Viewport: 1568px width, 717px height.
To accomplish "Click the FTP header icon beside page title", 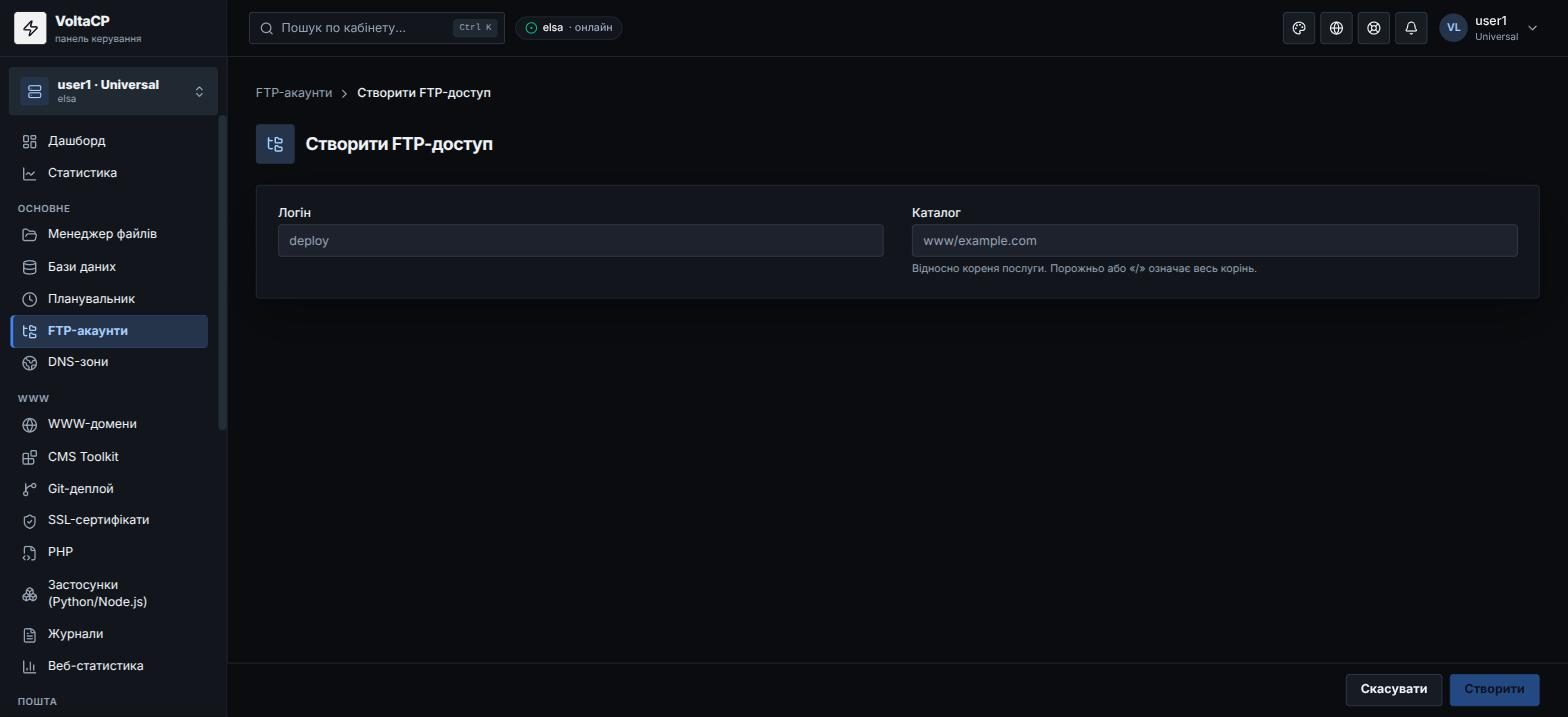I will (275, 144).
